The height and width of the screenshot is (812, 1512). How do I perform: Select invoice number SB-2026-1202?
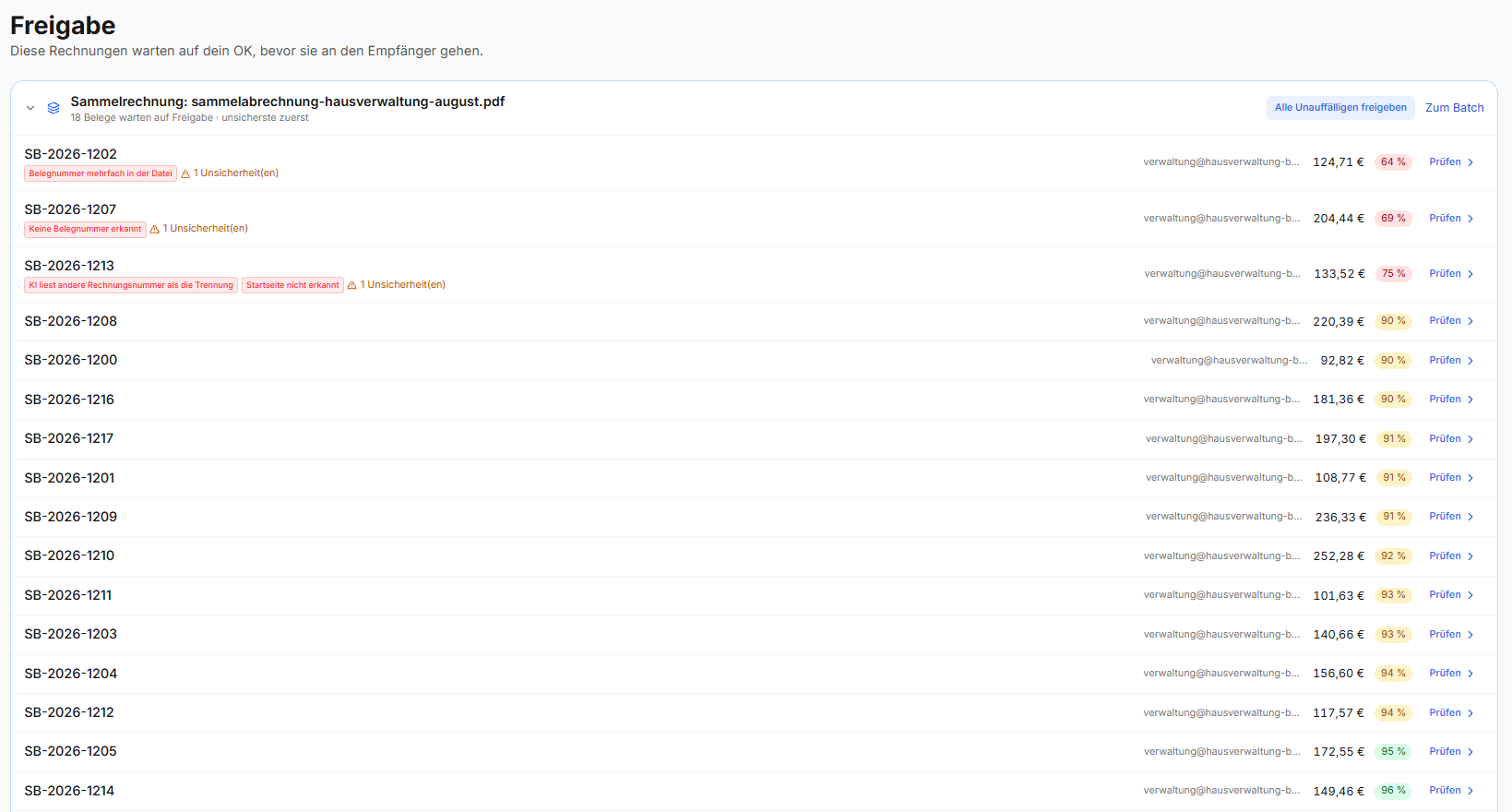71,154
